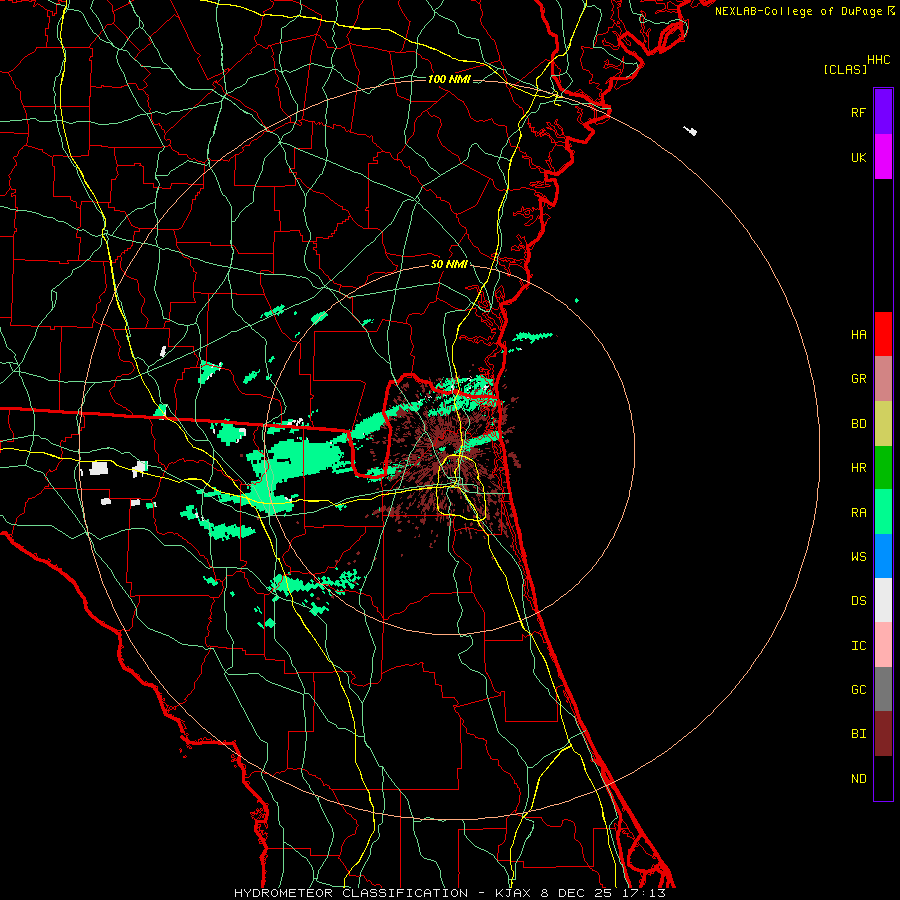This screenshot has width=900, height=900.
Task: Click the BI legend label
Action: point(858,734)
